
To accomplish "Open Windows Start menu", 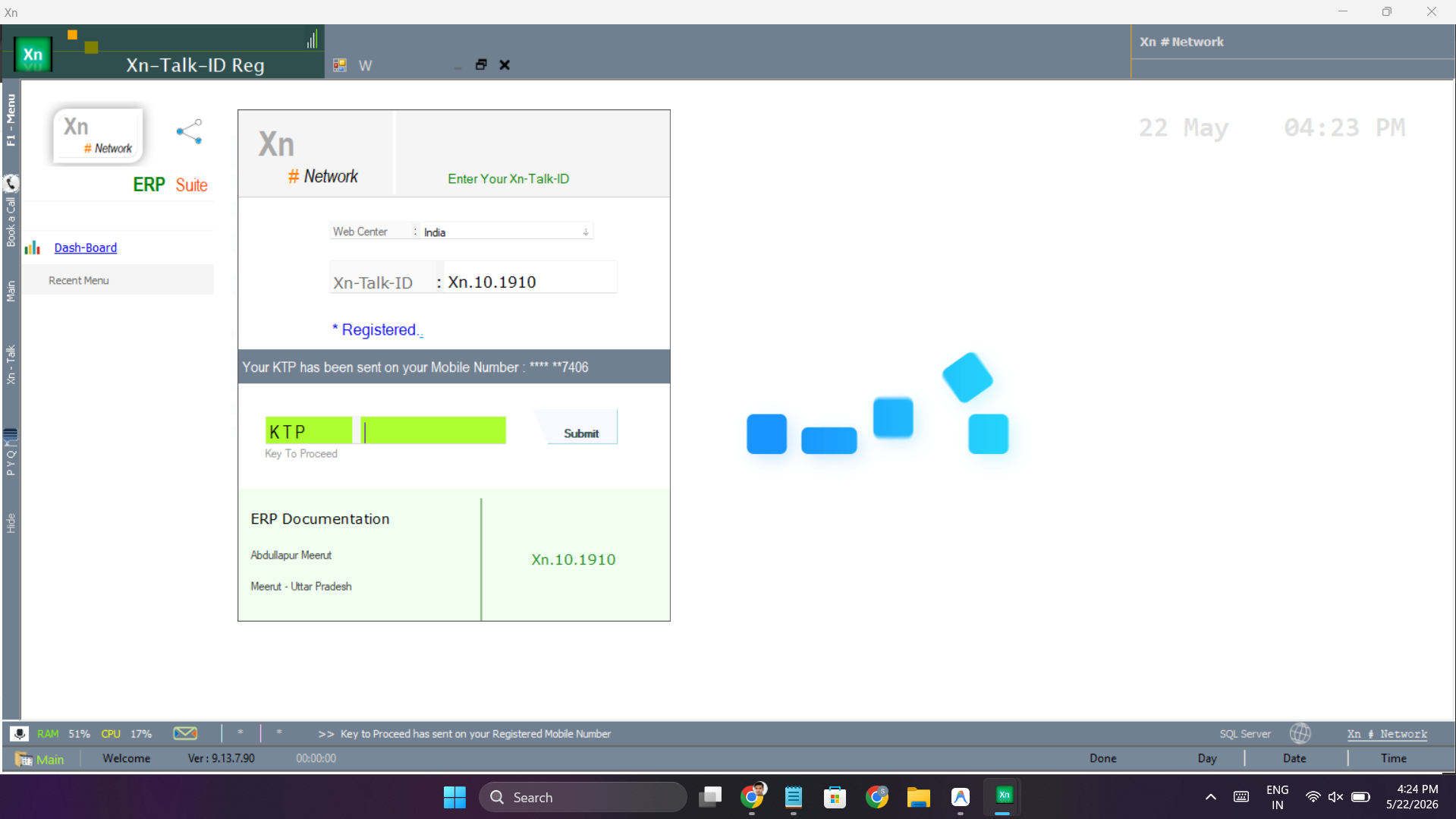I will (x=454, y=797).
